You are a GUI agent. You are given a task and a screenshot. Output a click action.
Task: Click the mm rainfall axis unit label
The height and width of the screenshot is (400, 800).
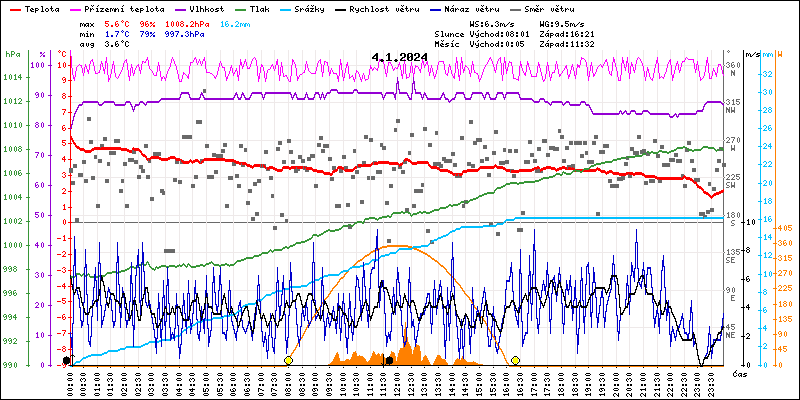(767, 53)
